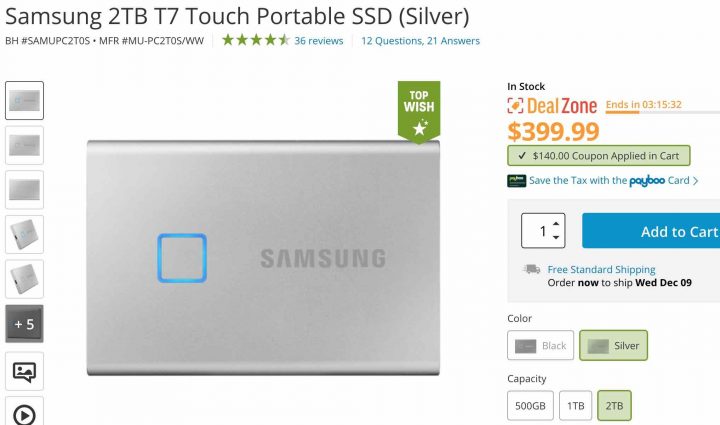
Task: Click the shipping truck icon
Action: click(532, 269)
